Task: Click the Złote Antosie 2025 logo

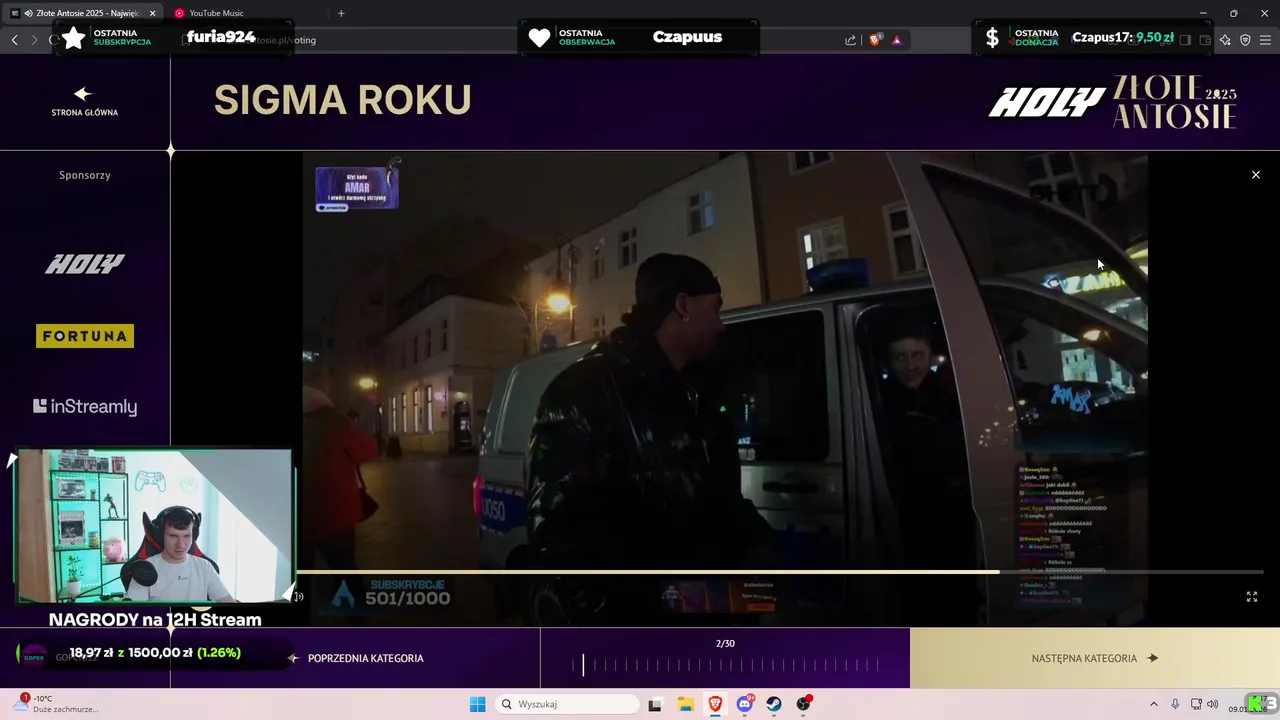Action: pyautogui.click(x=1175, y=101)
